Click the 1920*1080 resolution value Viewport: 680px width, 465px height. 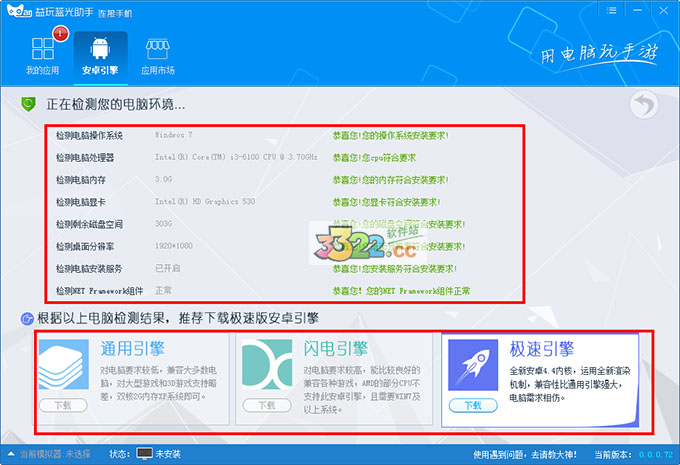174,246
